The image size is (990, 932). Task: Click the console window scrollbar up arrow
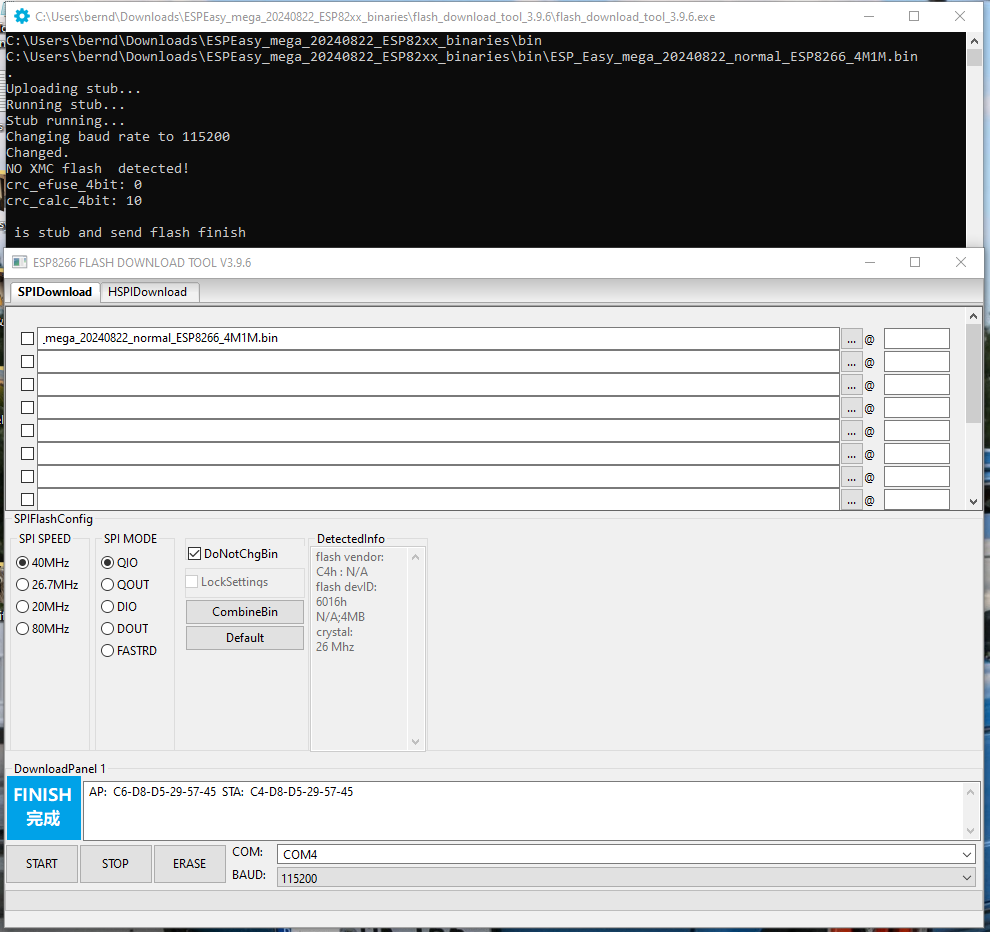pyautogui.click(x=974, y=41)
